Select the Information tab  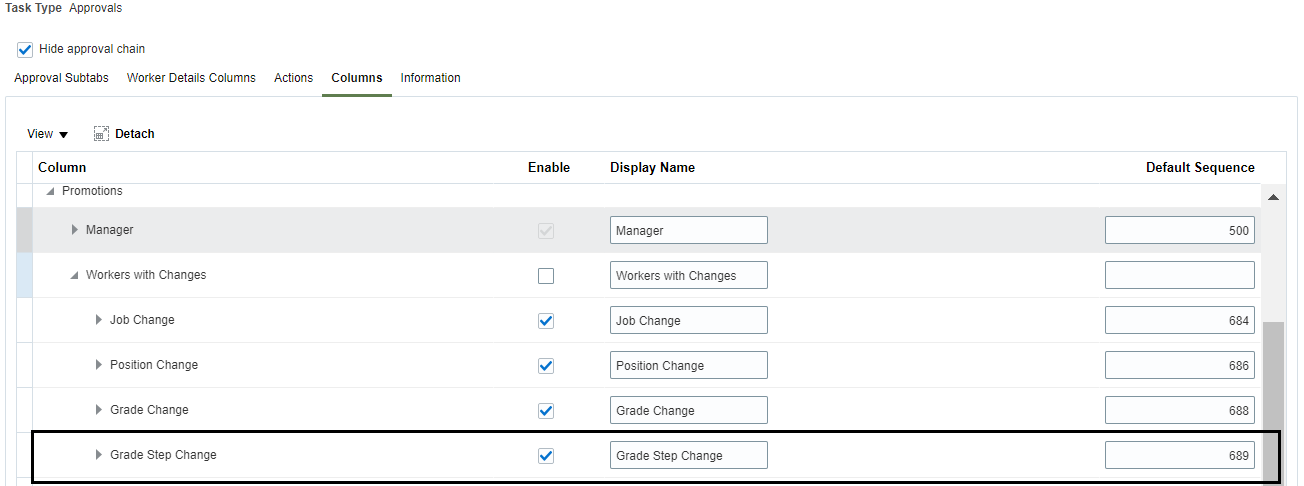tap(430, 78)
